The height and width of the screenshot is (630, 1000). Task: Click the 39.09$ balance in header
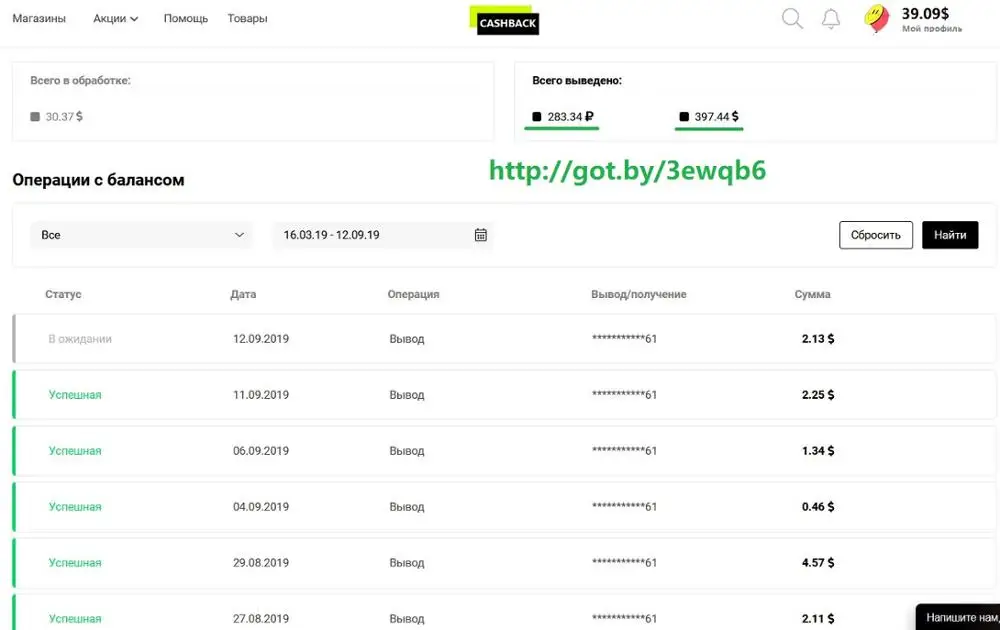click(925, 13)
